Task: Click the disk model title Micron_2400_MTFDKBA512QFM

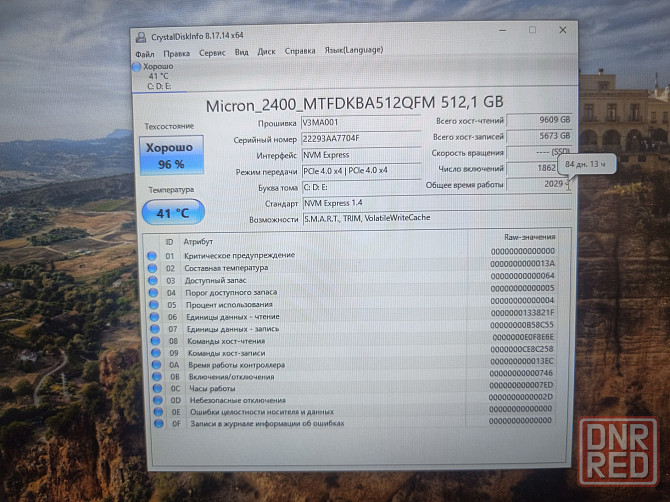Action: coord(320,104)
